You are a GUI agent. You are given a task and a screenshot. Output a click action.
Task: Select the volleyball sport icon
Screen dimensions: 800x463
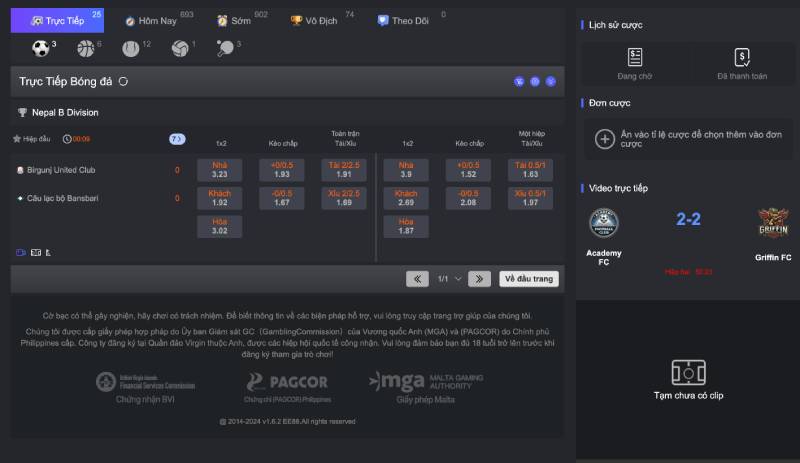point(179,48)
